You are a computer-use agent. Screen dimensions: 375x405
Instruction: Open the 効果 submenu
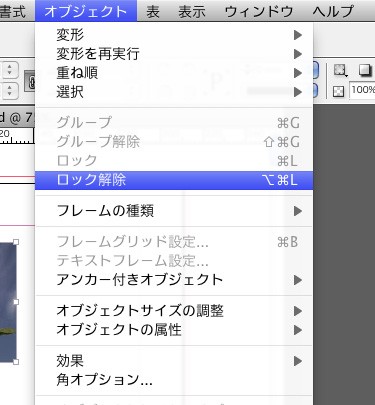174,361
